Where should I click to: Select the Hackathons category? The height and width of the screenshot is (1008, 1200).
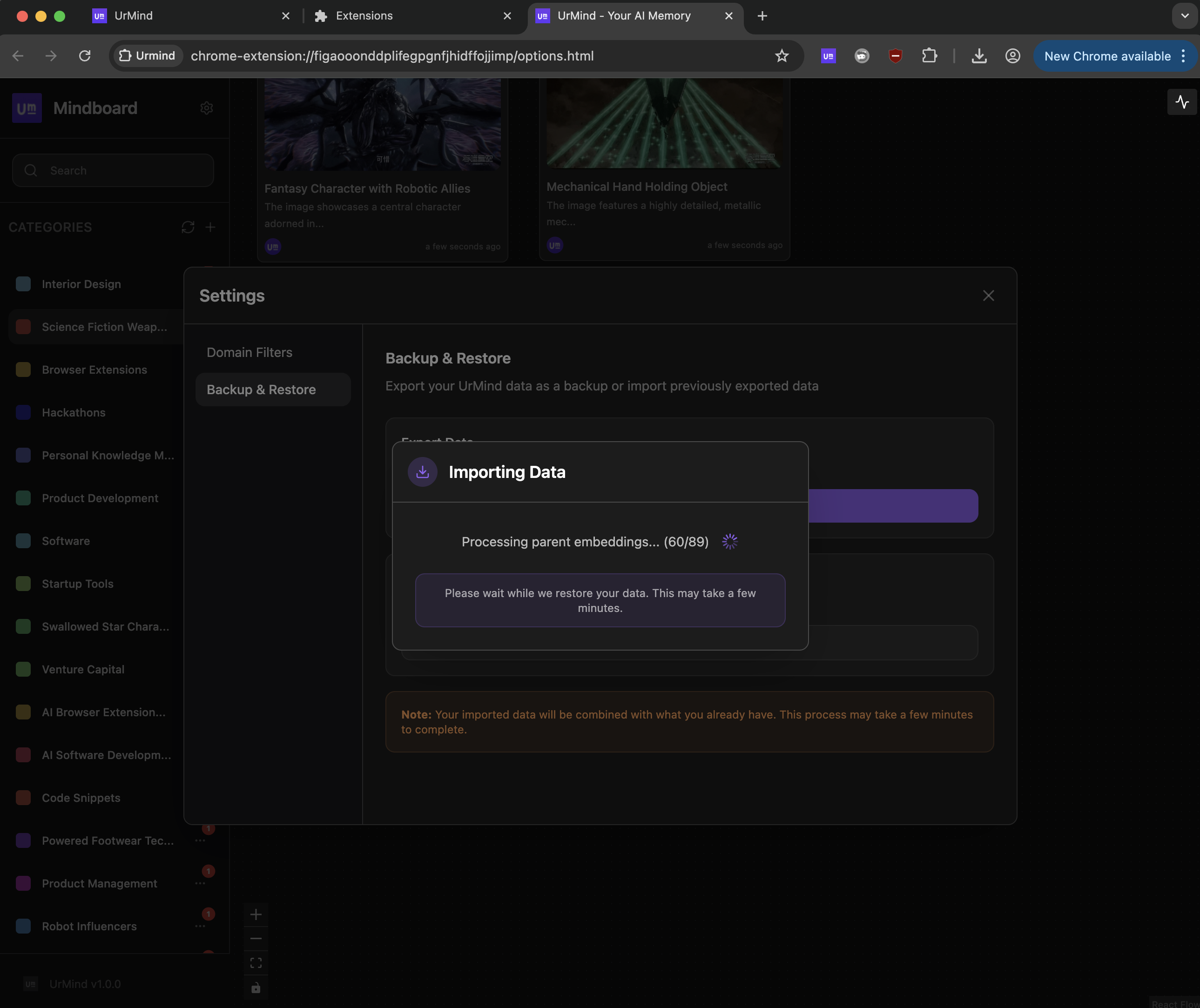(73, 413)
